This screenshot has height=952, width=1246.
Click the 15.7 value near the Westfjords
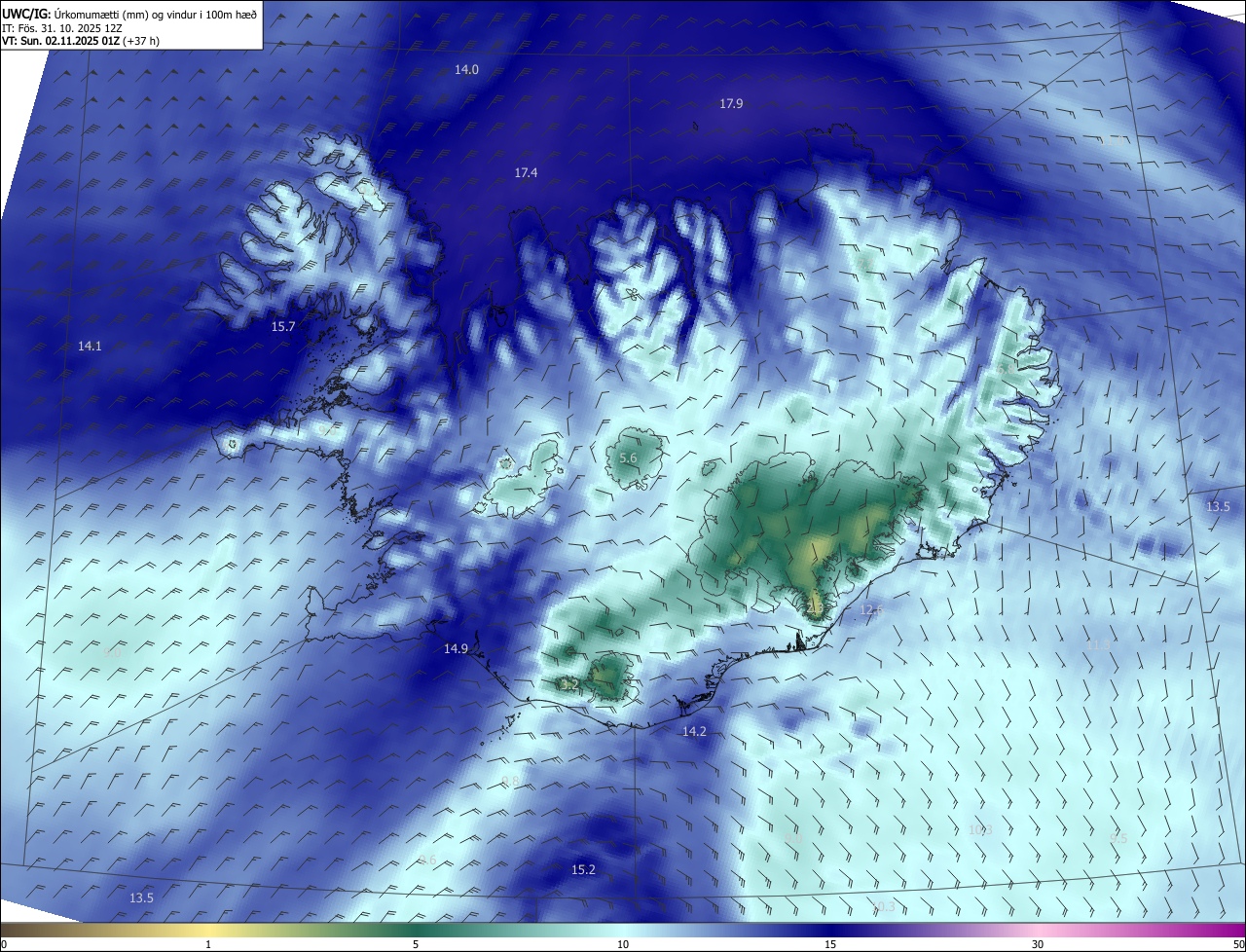pos(282,327)
